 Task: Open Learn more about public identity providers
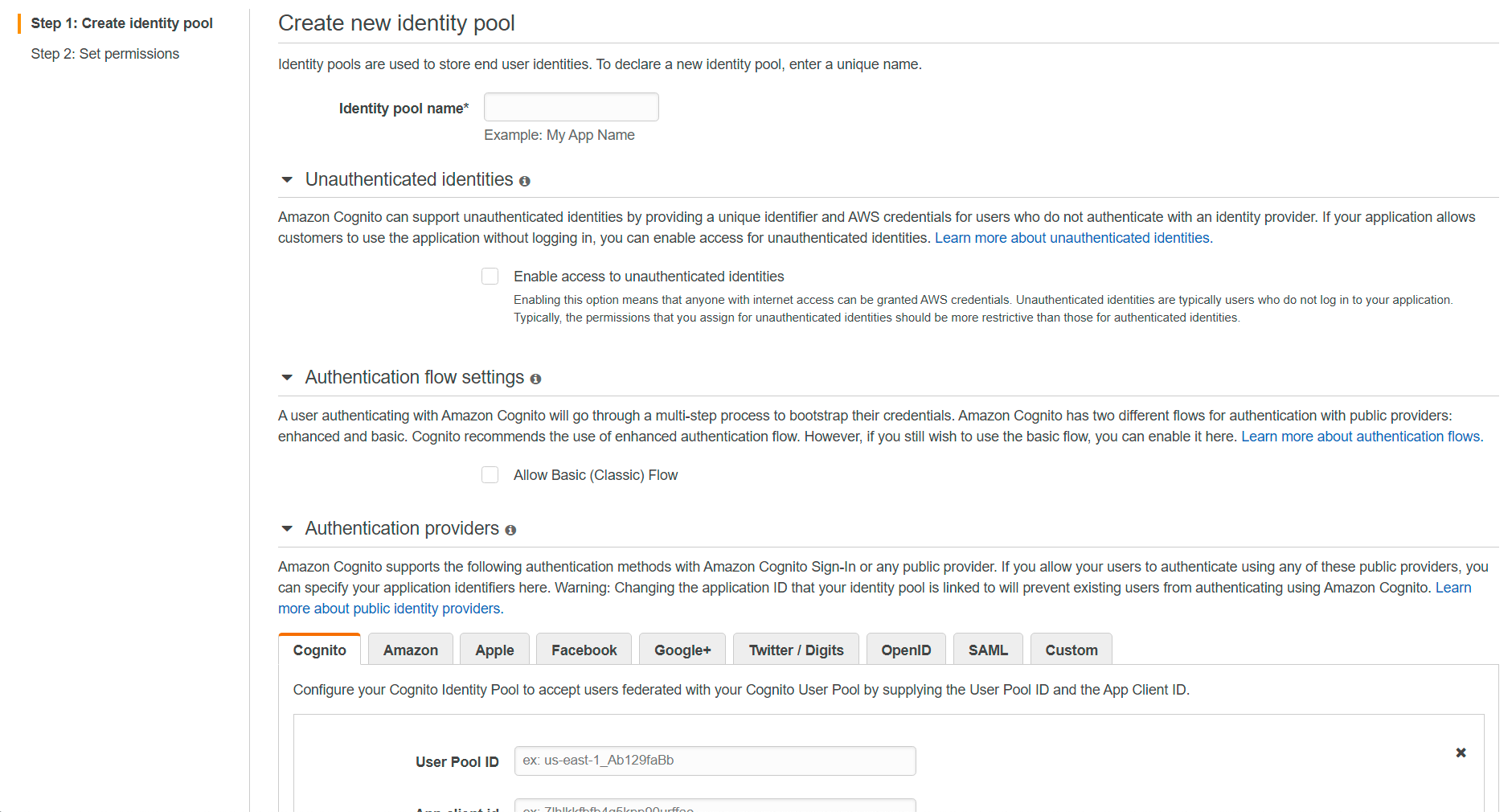388,609
